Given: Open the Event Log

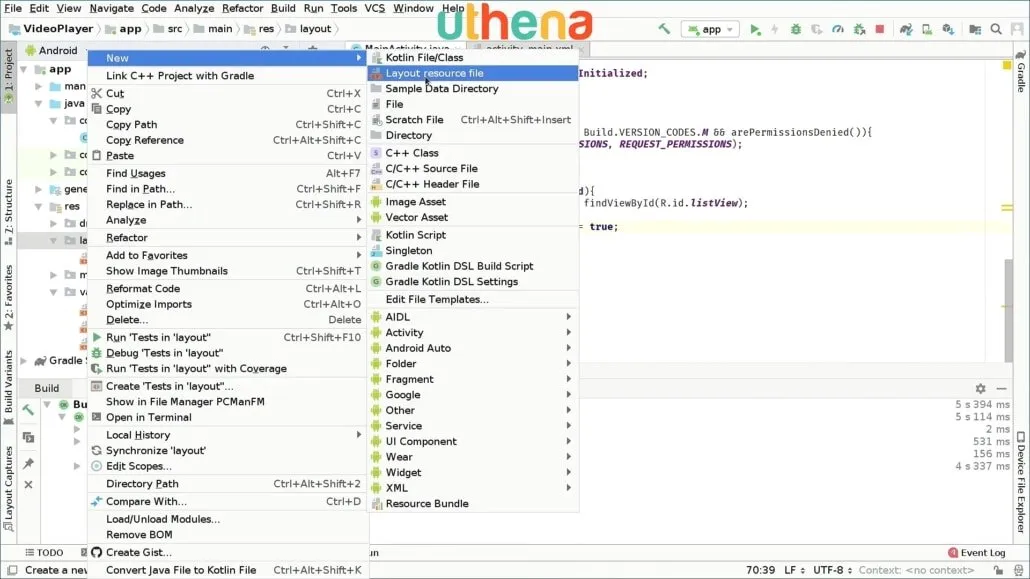Looking at the screenshot, I should coord(977,553).
